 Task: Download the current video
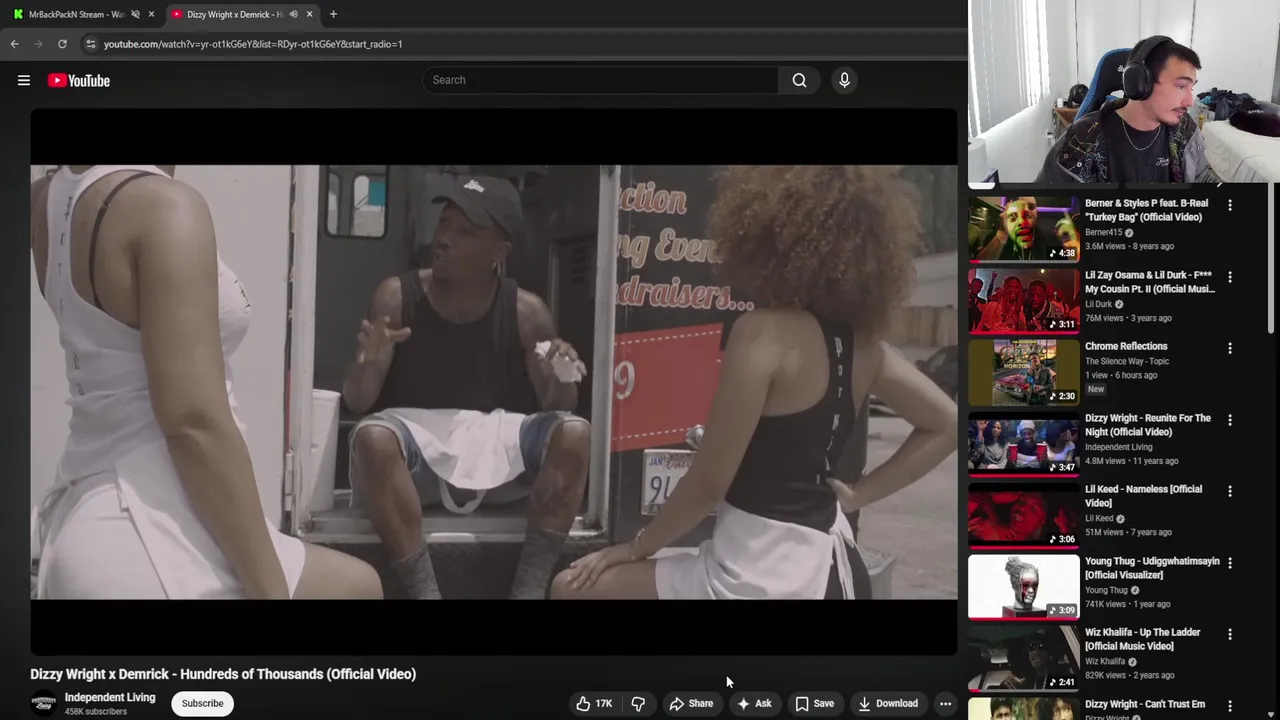tap(887, 703)
